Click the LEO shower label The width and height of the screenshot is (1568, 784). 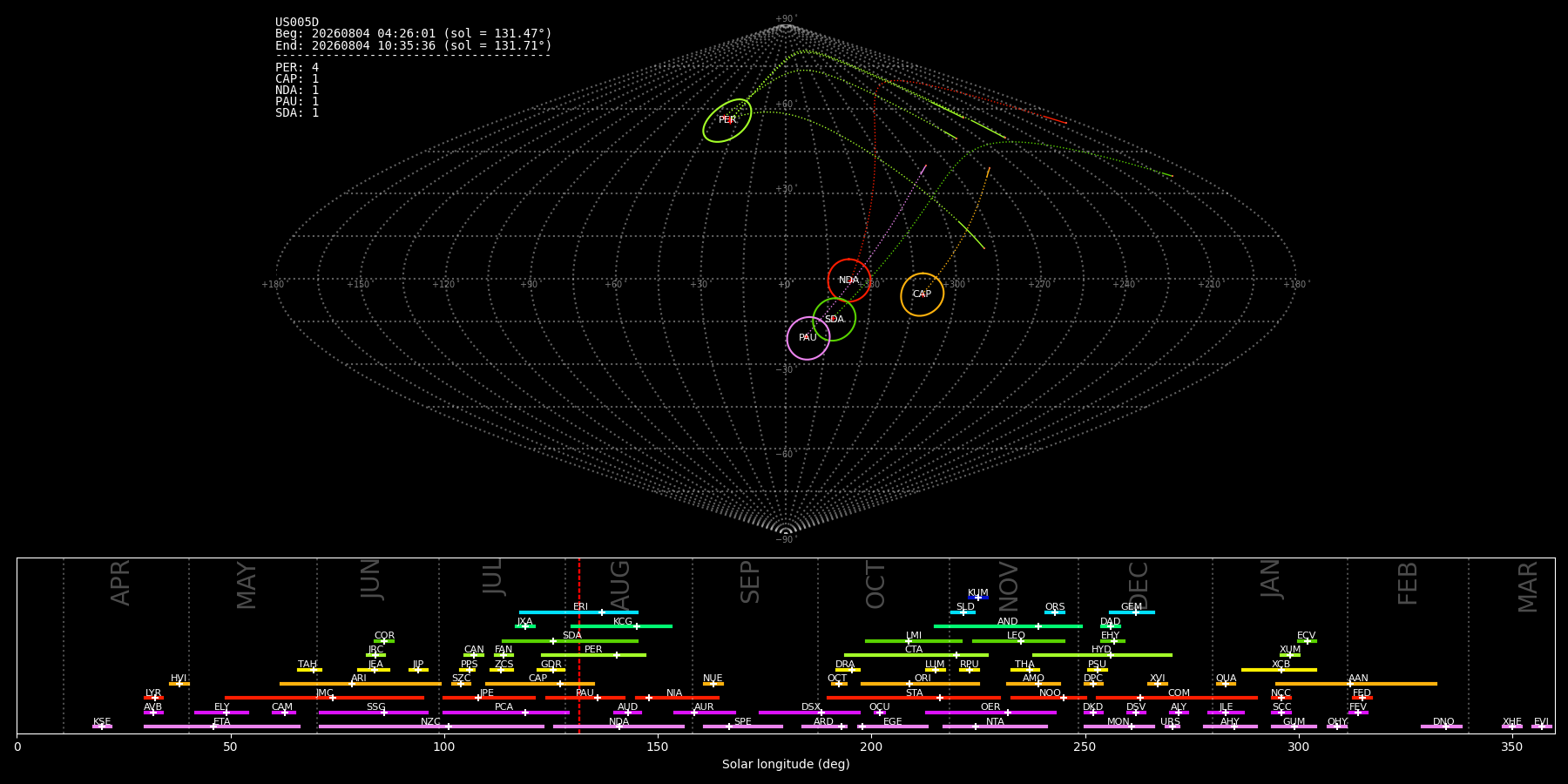(1016, 636)
